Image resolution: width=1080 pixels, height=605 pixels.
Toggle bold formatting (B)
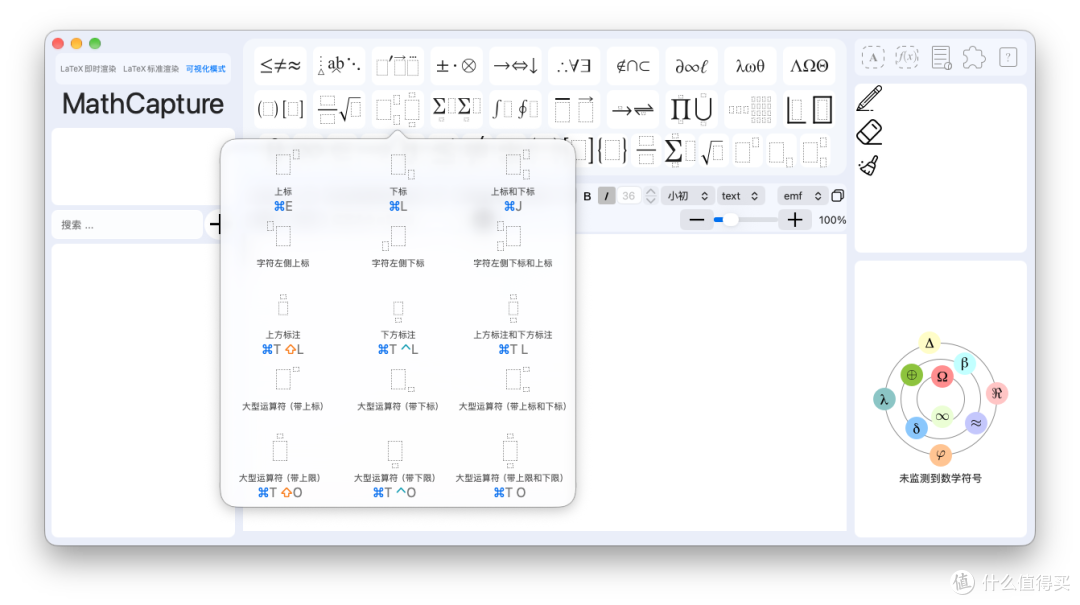point(587,196)
